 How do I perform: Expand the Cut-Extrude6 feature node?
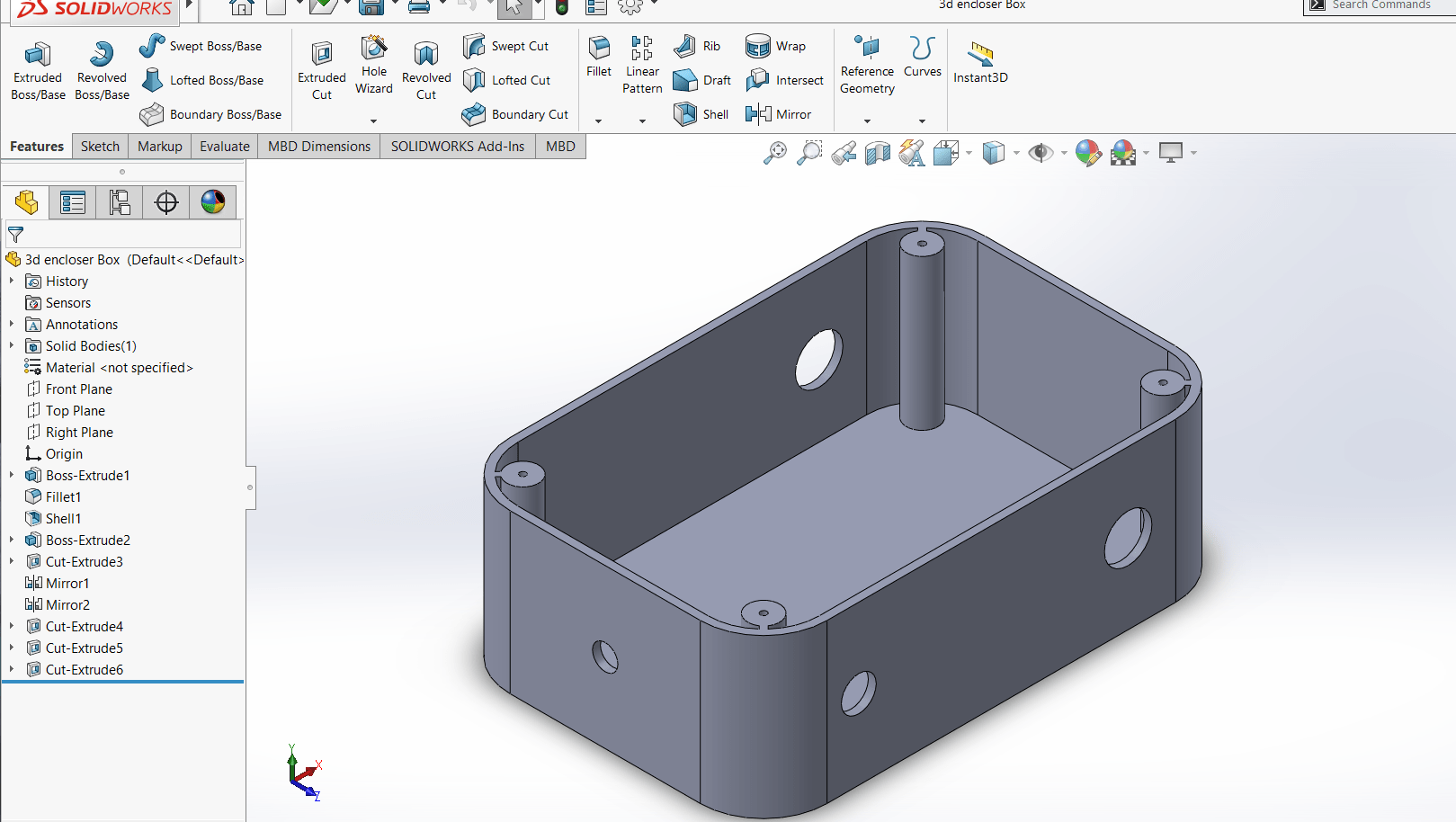[x=12, y=670]
